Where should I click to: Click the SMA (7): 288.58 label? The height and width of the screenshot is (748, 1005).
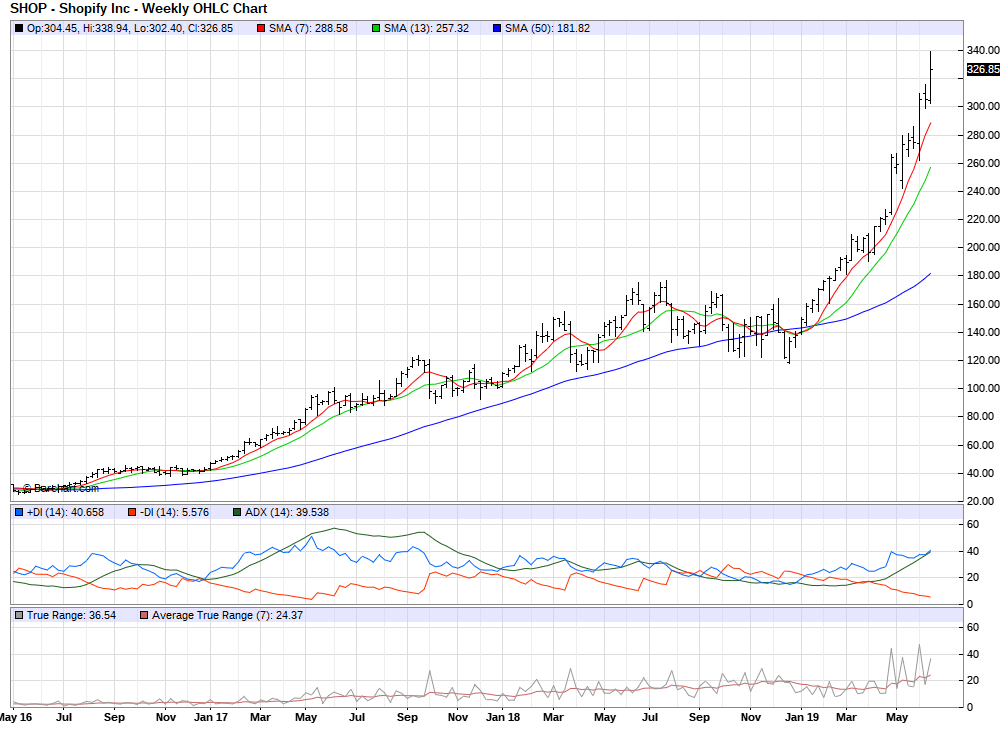(x=308, y=28)
